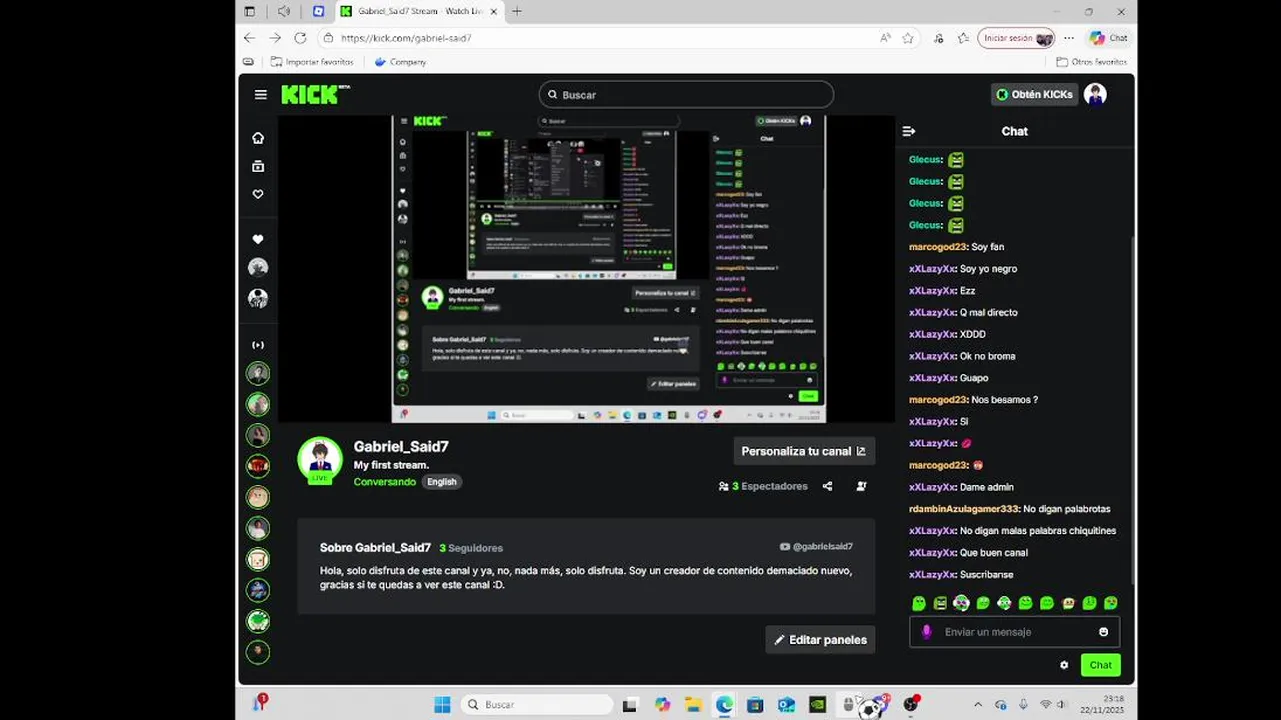Image resolution: width=1281 pixels, height=720 pixels.
Task: Open chat settings gear icon
Action: (1064, 665)
